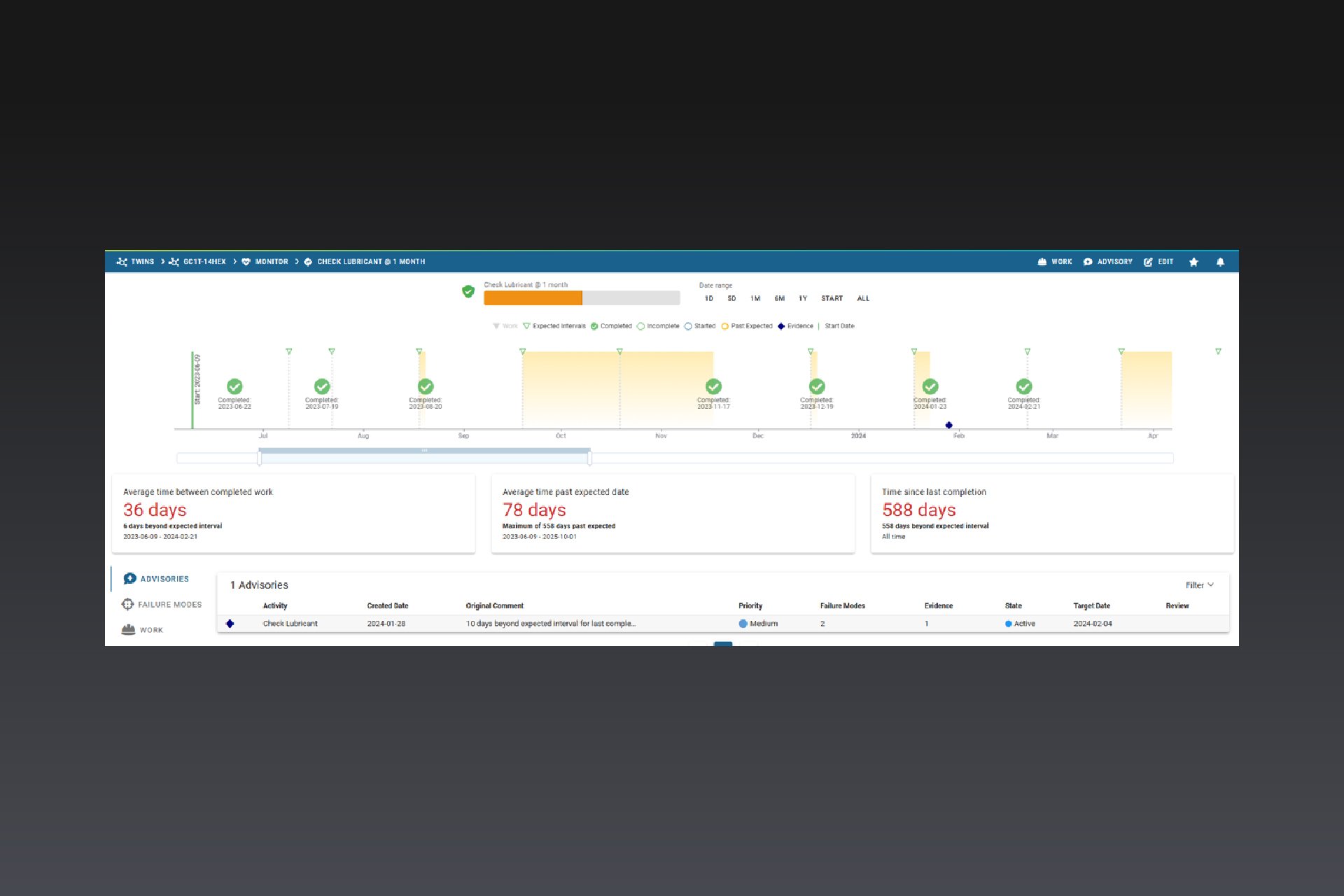
Task: Select the Check Lubricant advisory row
Action: pyautogui.click(x=490, y=623)
